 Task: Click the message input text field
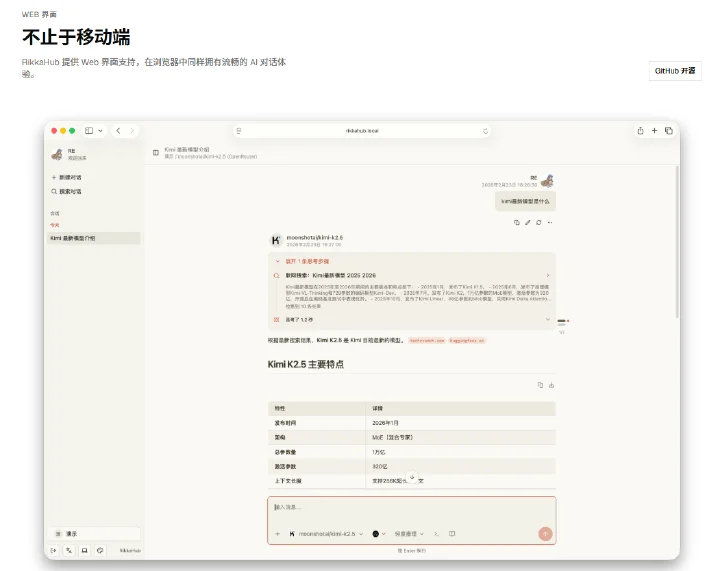point(411,511)
